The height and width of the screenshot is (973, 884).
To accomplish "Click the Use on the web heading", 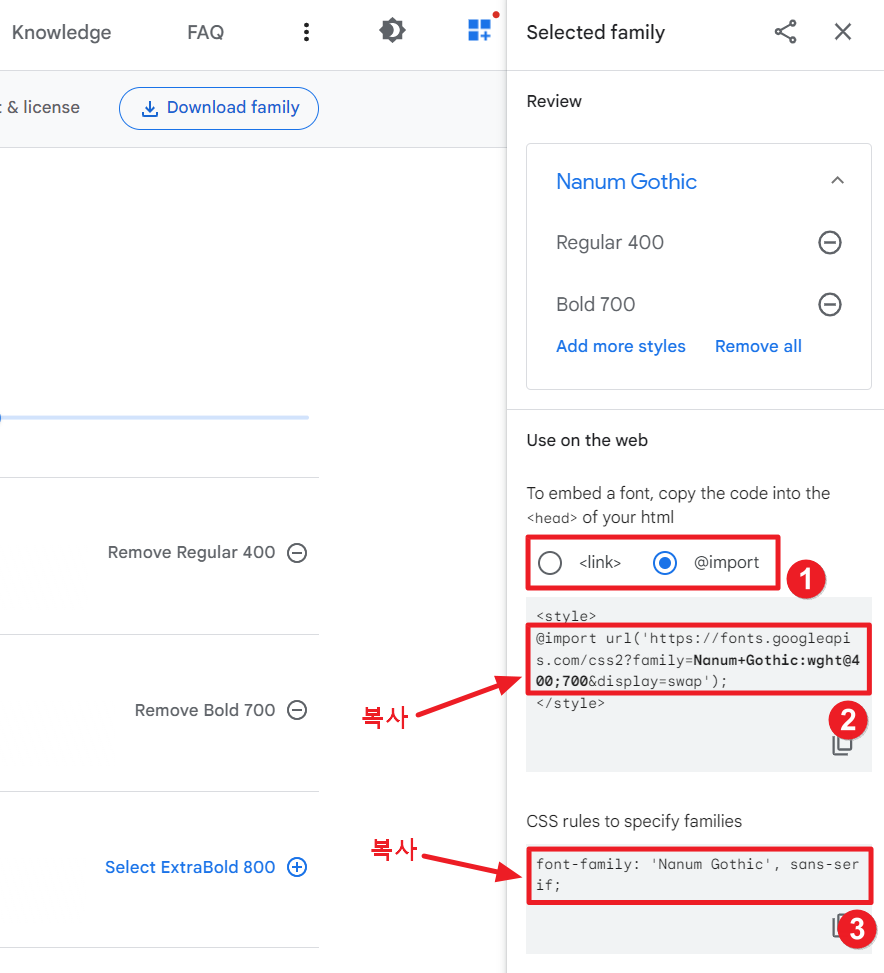I will [587, 440].
